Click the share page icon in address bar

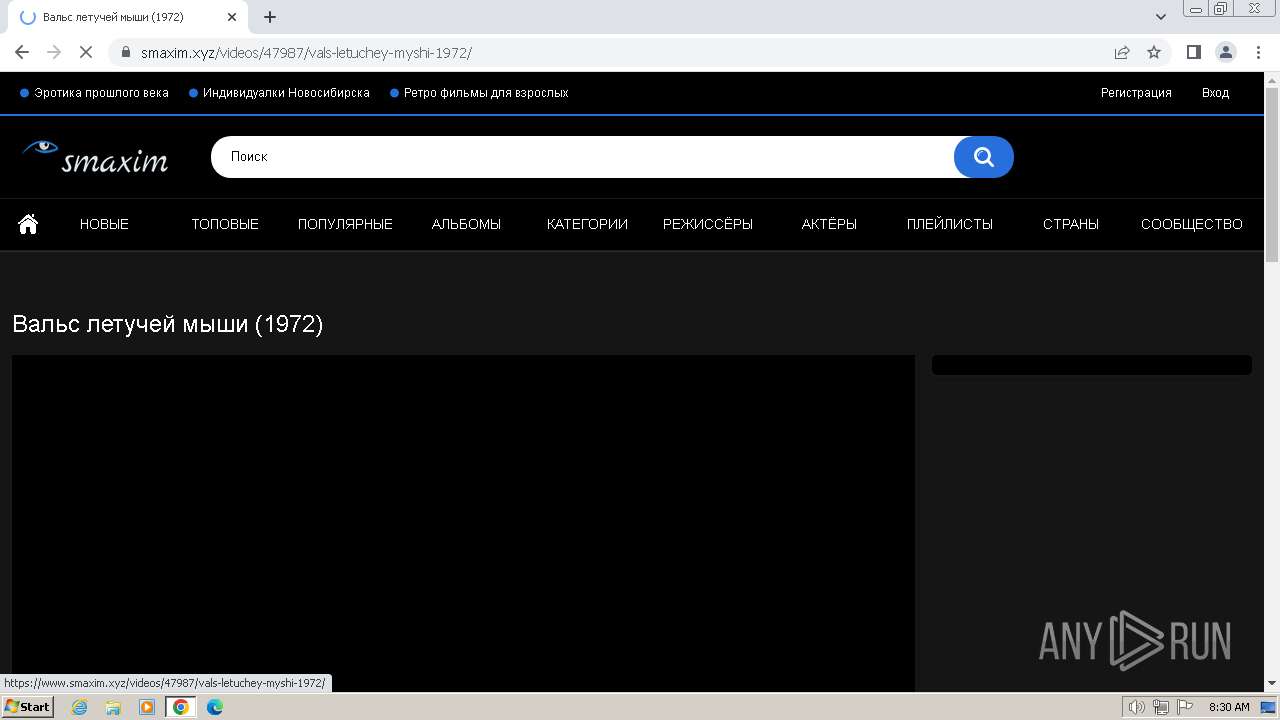pyautogui.click(x=1122, y=52)
